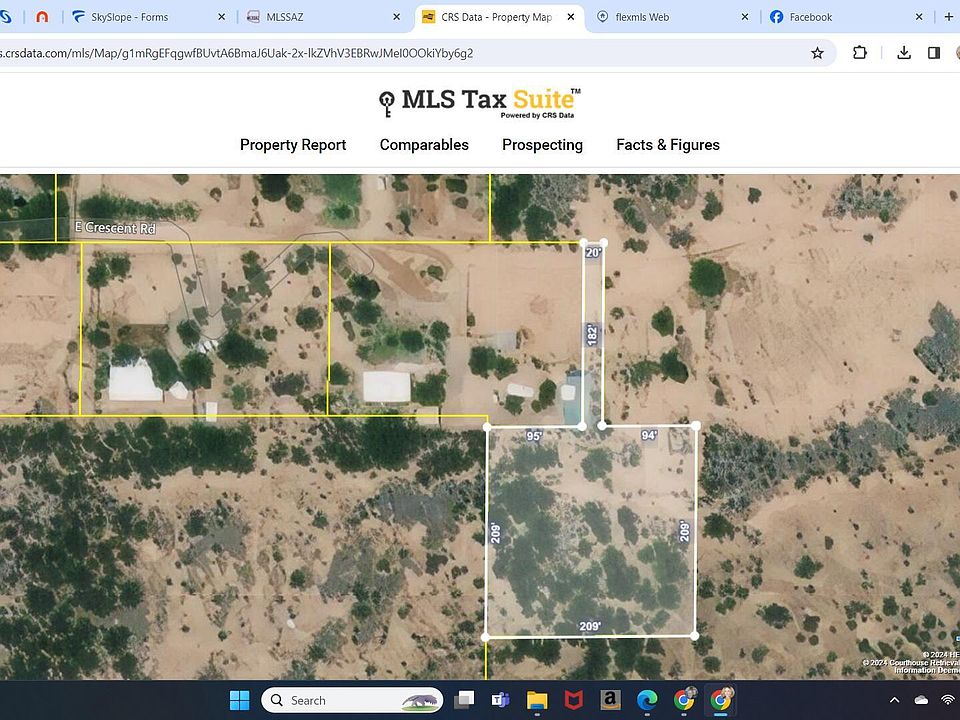
Task: Bookmark the page using the star icon
Action: point(818,52)
